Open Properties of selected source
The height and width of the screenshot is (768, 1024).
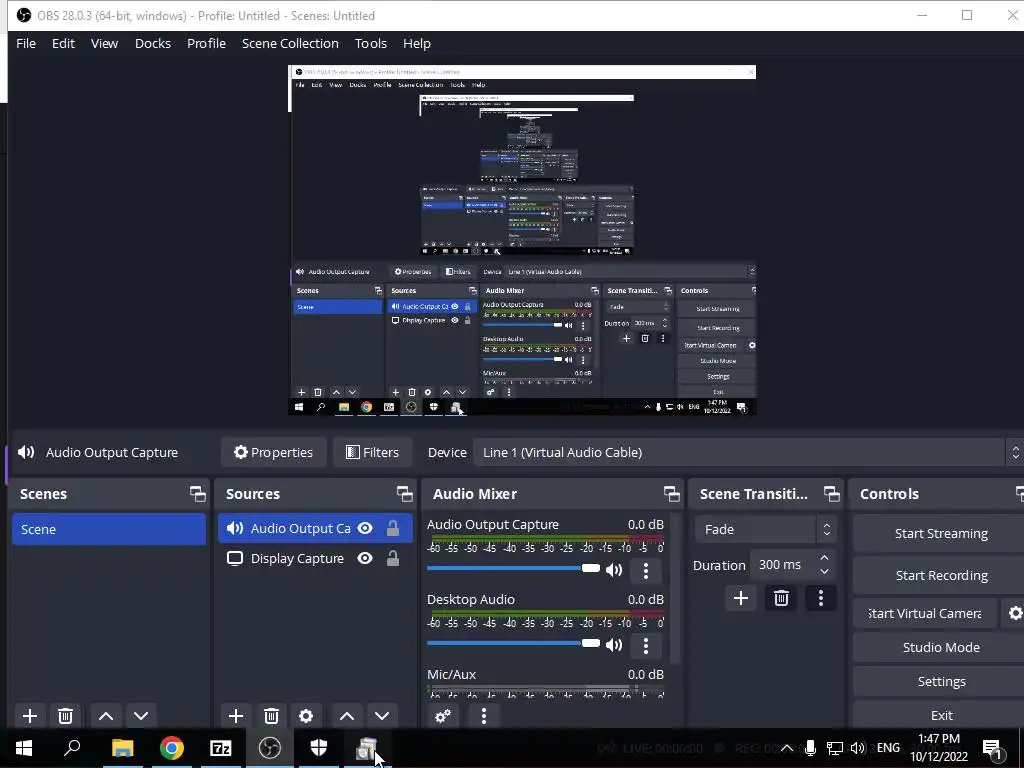(x=274, y=453)
